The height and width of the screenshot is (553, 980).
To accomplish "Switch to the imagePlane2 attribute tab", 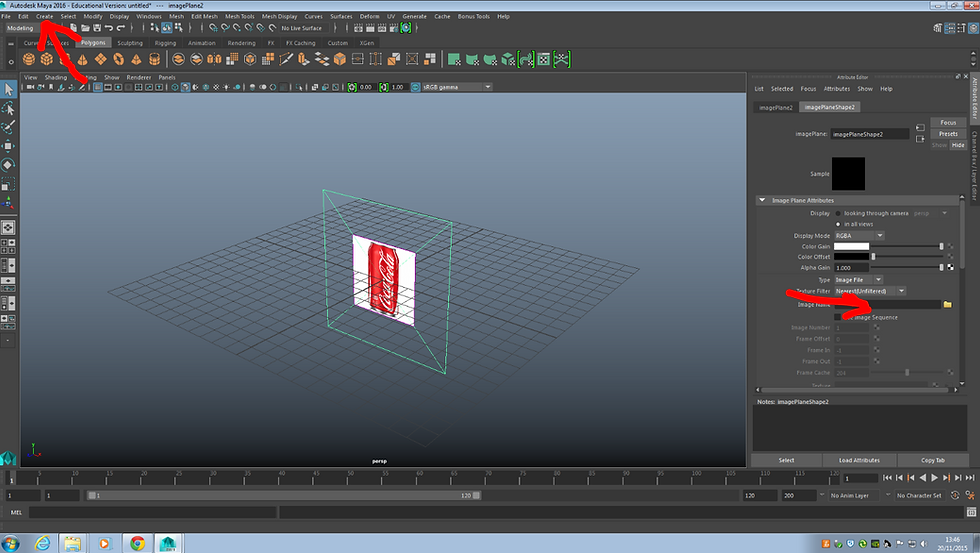I will (x=776, y=107).
